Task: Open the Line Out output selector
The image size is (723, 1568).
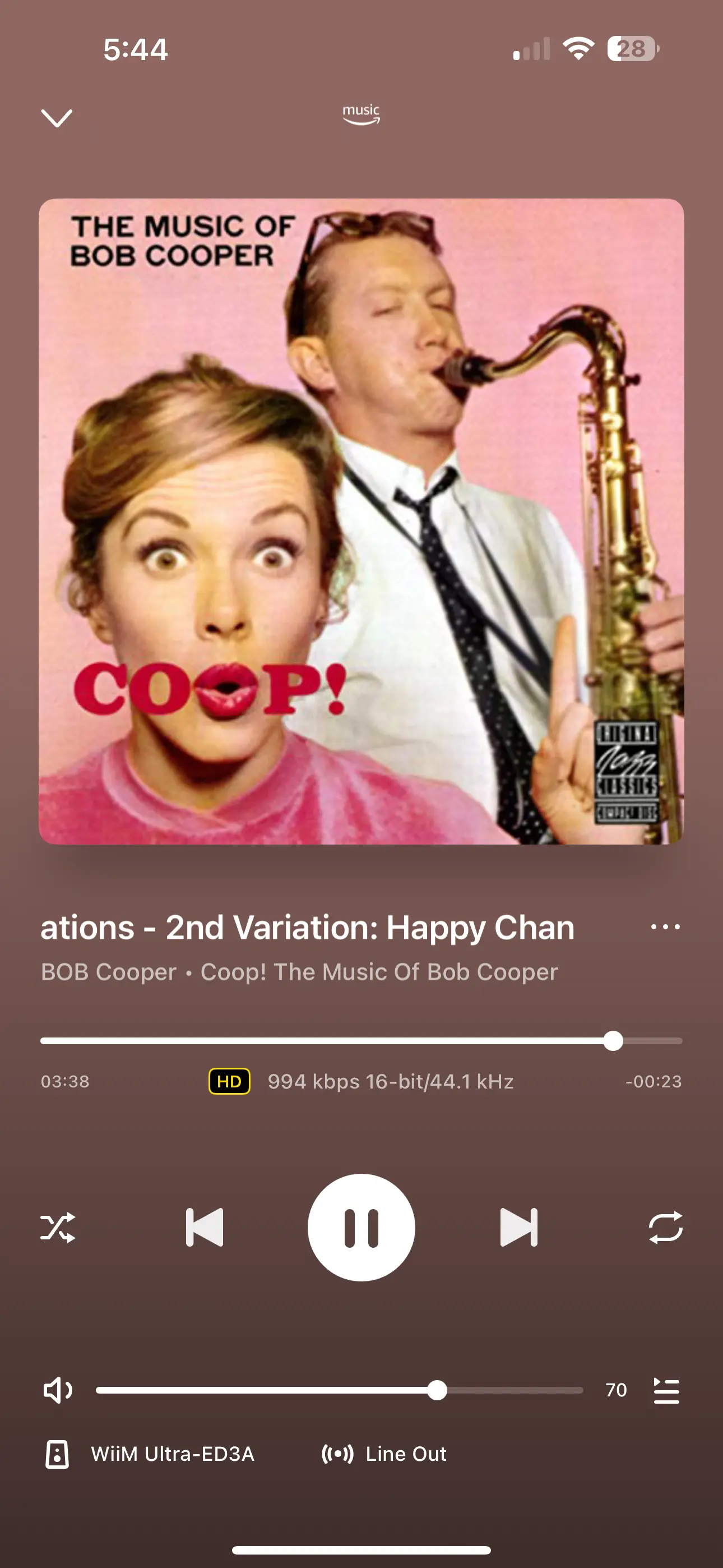Action: (x=384, y=1454)
